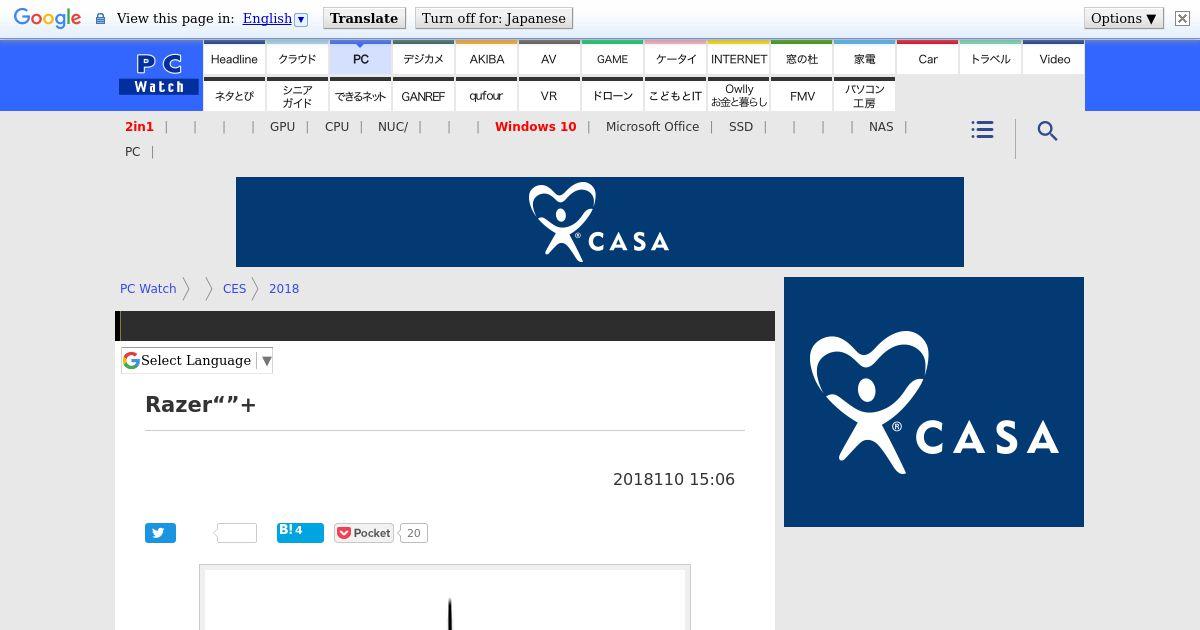1200x630 pixels.
Task: Open the qufour tab
Action: pyautogui.click(x=486, y=95)
